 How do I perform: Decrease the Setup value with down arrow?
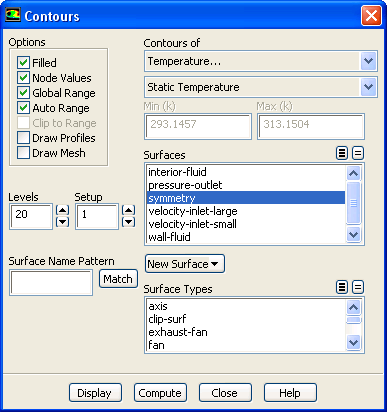tap(128, 222)
